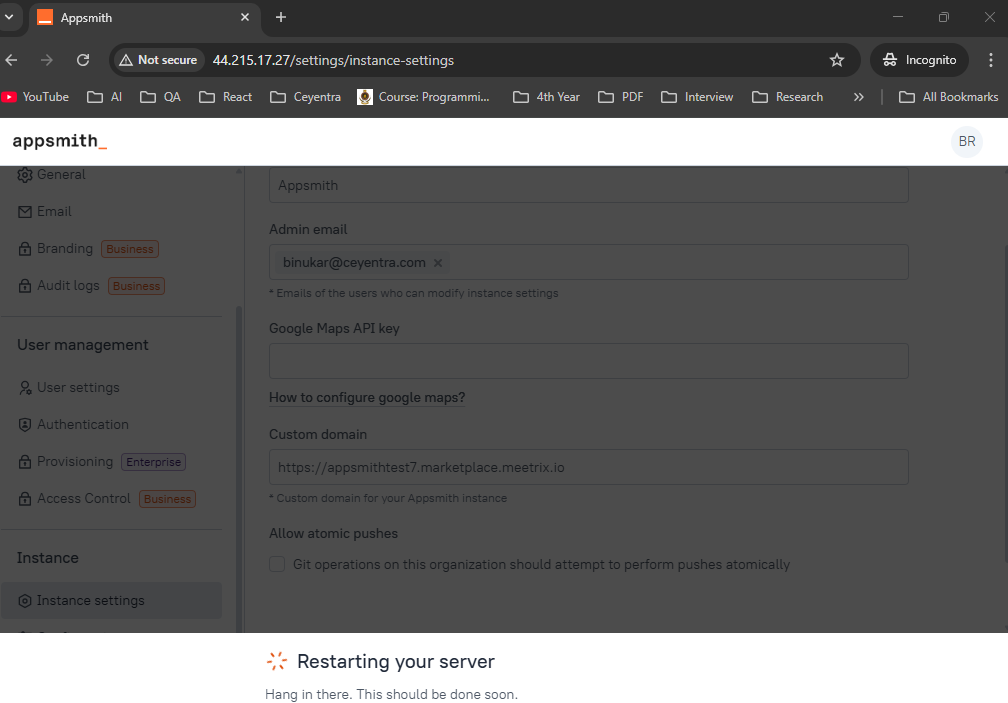The image size is (1008, 703).
Task: Show more bookmarks chevron
Action: coord(858,97)
